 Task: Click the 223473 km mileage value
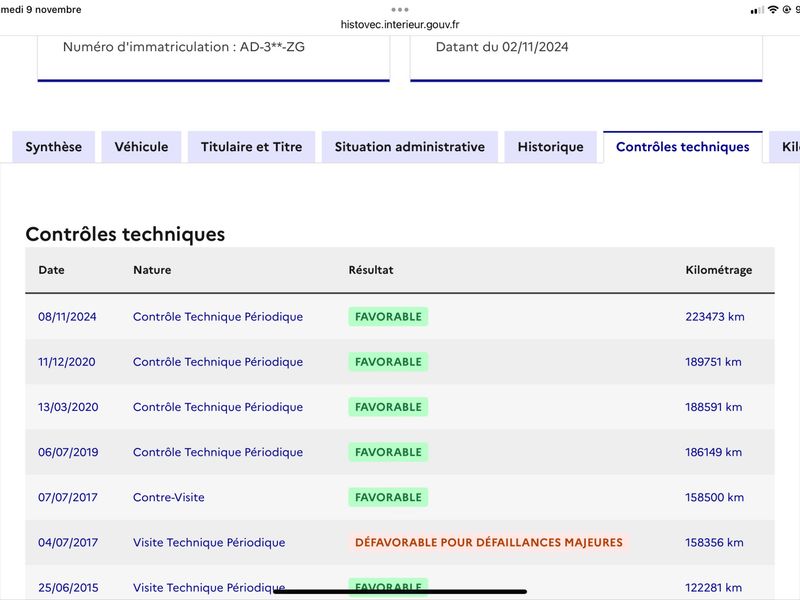[x=715, y=317]
